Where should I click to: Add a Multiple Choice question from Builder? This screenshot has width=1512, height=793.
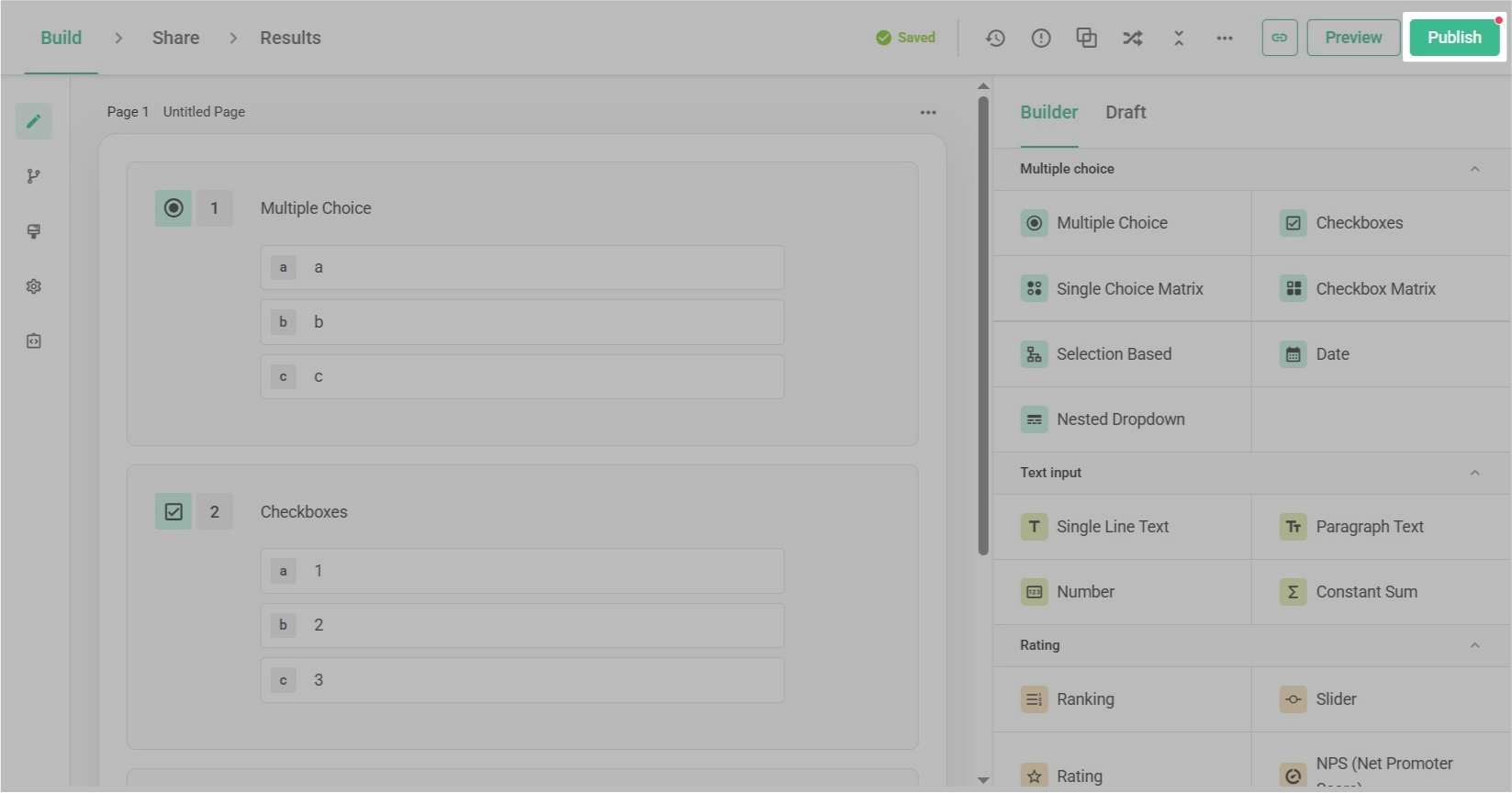point(1122,223)
